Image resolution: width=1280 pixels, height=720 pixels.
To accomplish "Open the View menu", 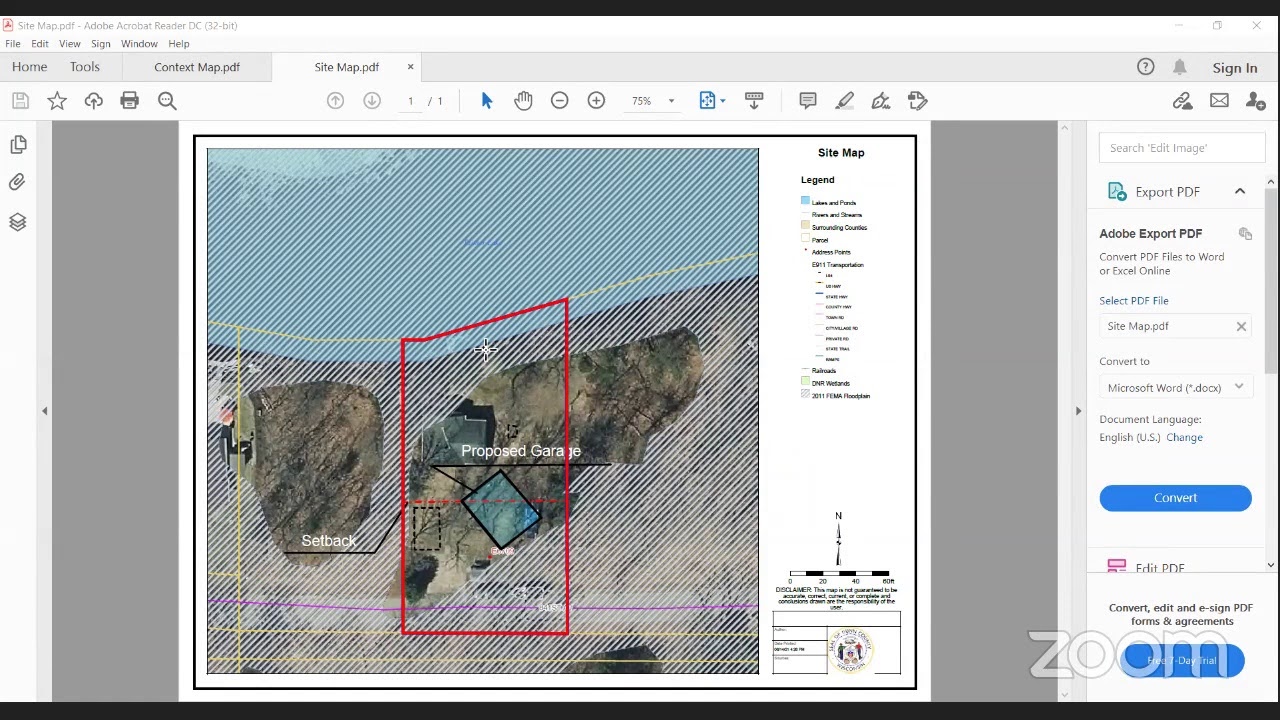I will click(69, 44).
